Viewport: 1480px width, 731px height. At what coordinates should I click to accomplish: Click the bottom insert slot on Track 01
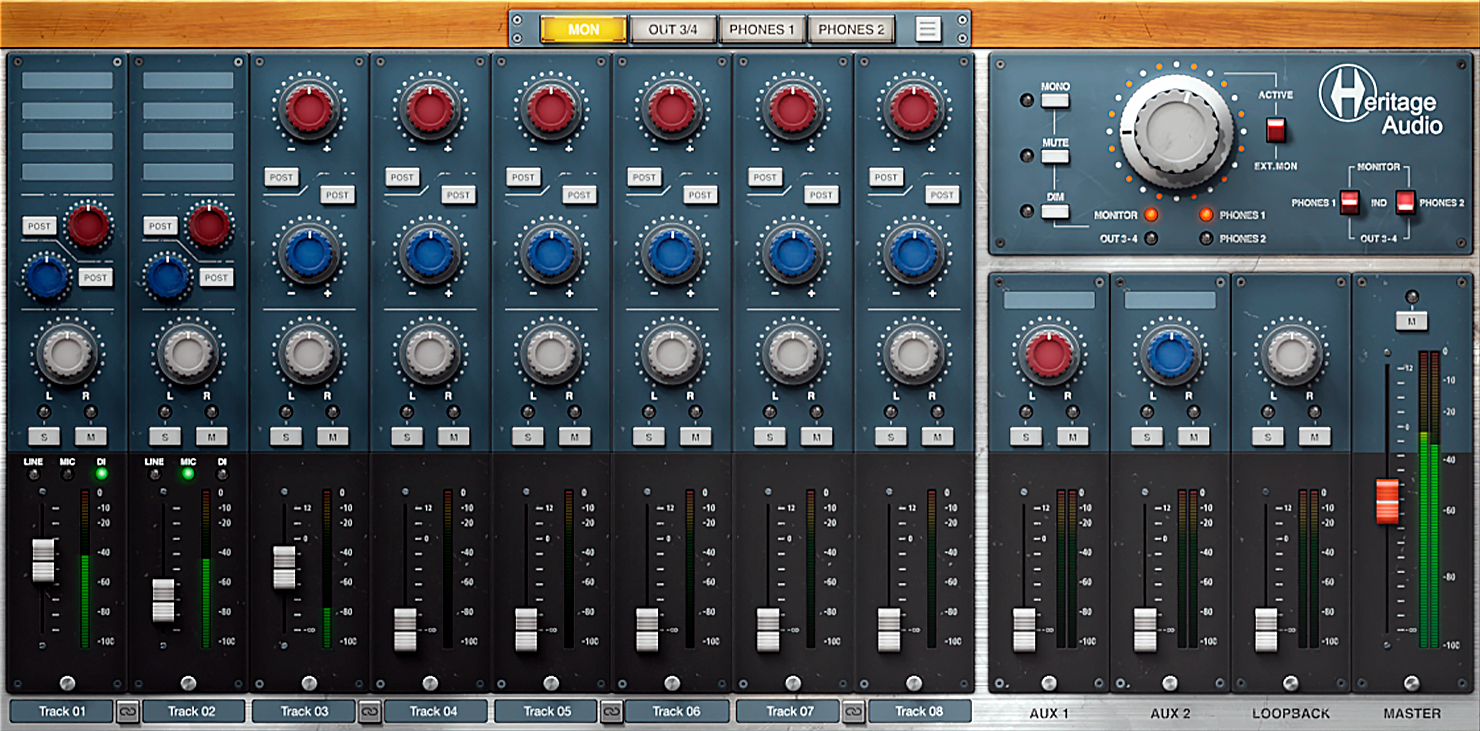coord(67,171)
